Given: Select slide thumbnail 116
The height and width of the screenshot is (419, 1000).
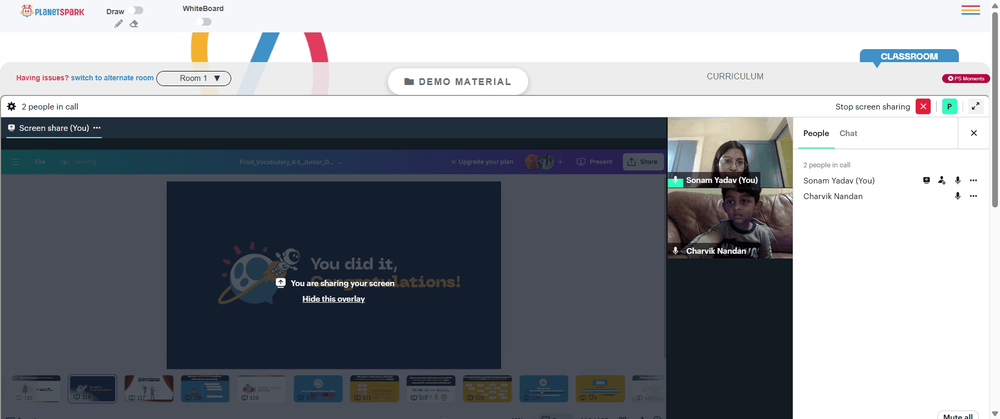Looking at the screenshot, I should click(x=92, y=388).
